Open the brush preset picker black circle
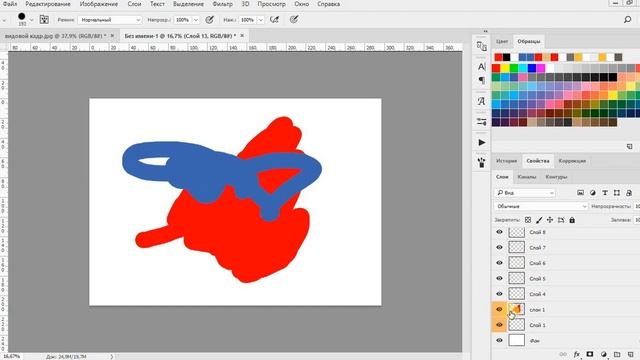The height and width of the screenshot is (360, 640). [x=22, y=16]
